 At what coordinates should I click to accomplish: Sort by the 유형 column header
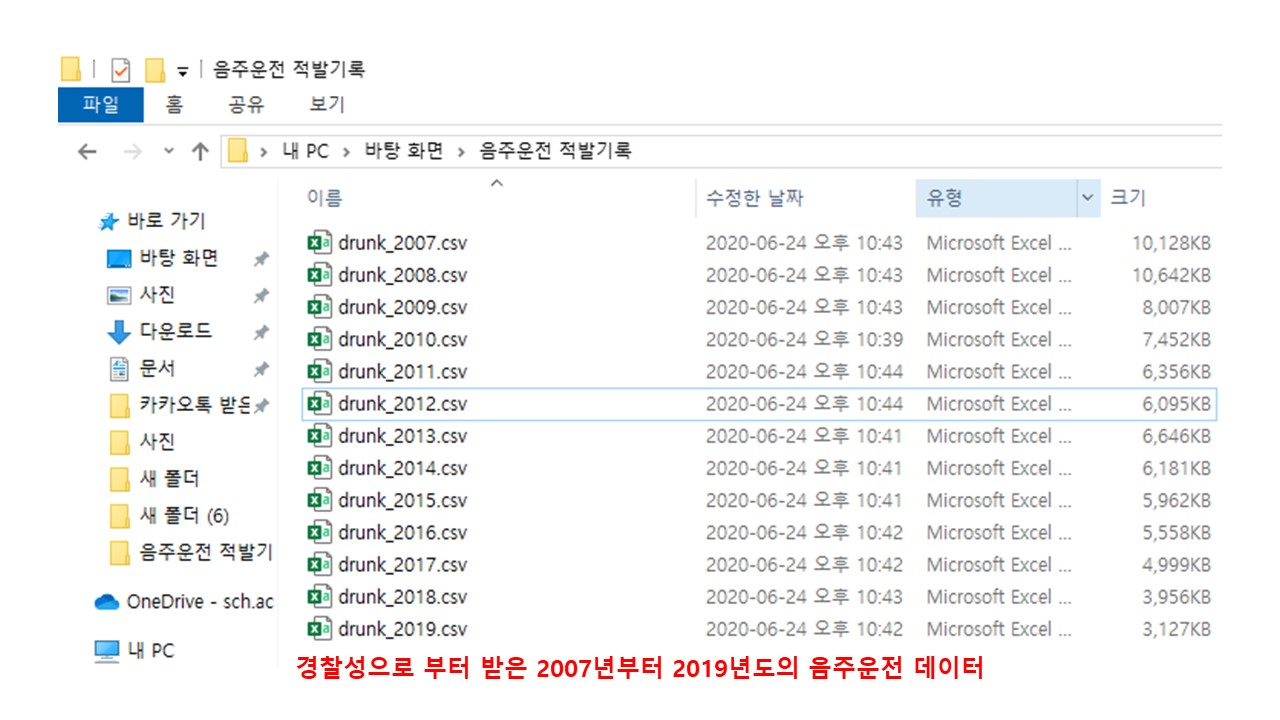(944, 198)
